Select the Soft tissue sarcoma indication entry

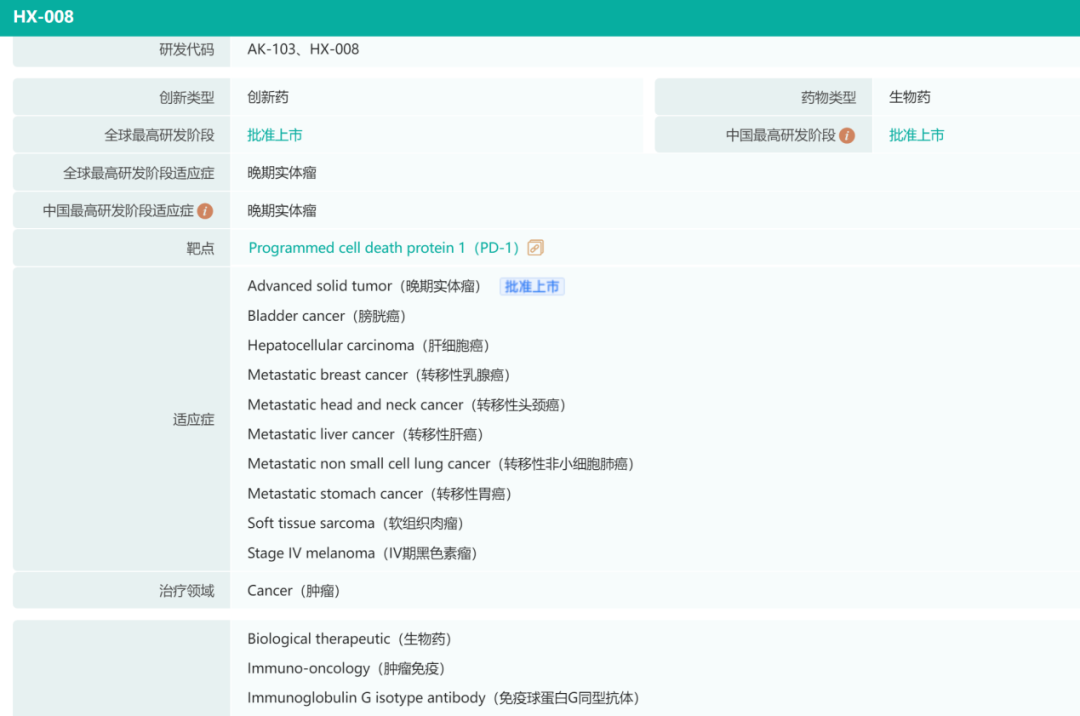tap(356, 522)
